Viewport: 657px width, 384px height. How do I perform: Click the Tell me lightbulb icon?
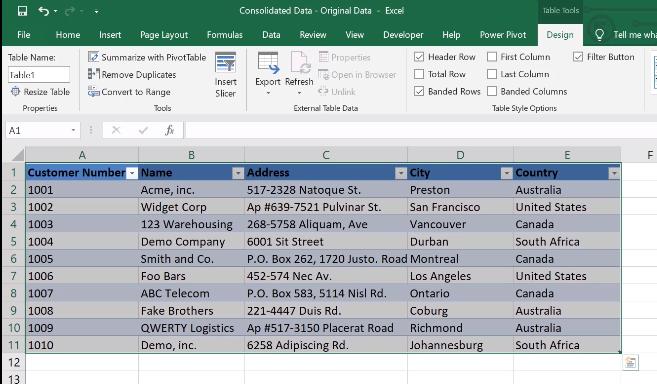click(x=599, y=34)
